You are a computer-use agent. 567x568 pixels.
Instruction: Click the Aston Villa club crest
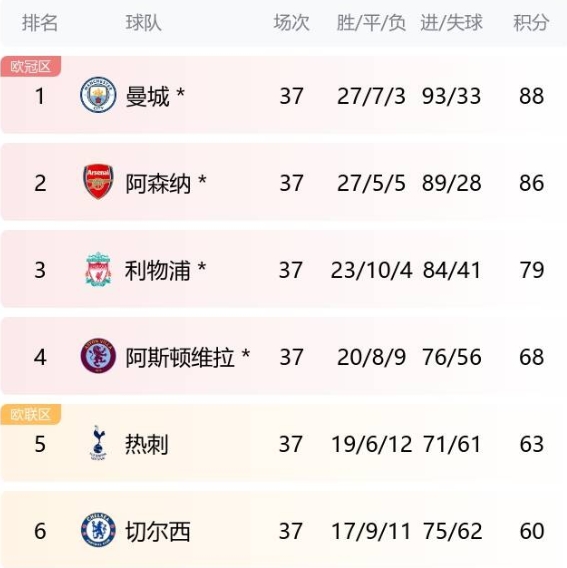click(98, 356)
